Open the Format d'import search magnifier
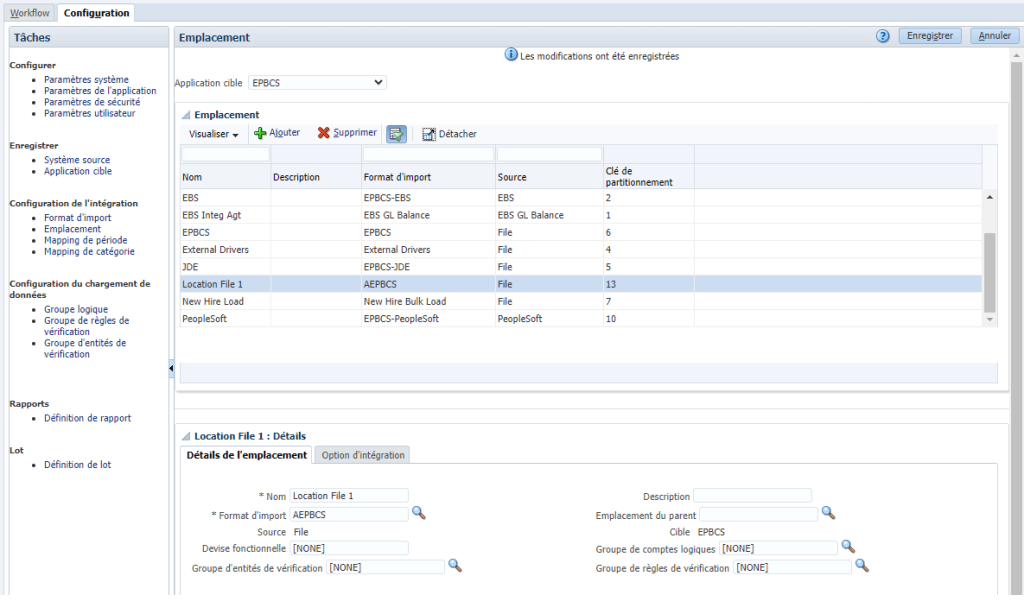1036x616 pixels. (419, 513)
